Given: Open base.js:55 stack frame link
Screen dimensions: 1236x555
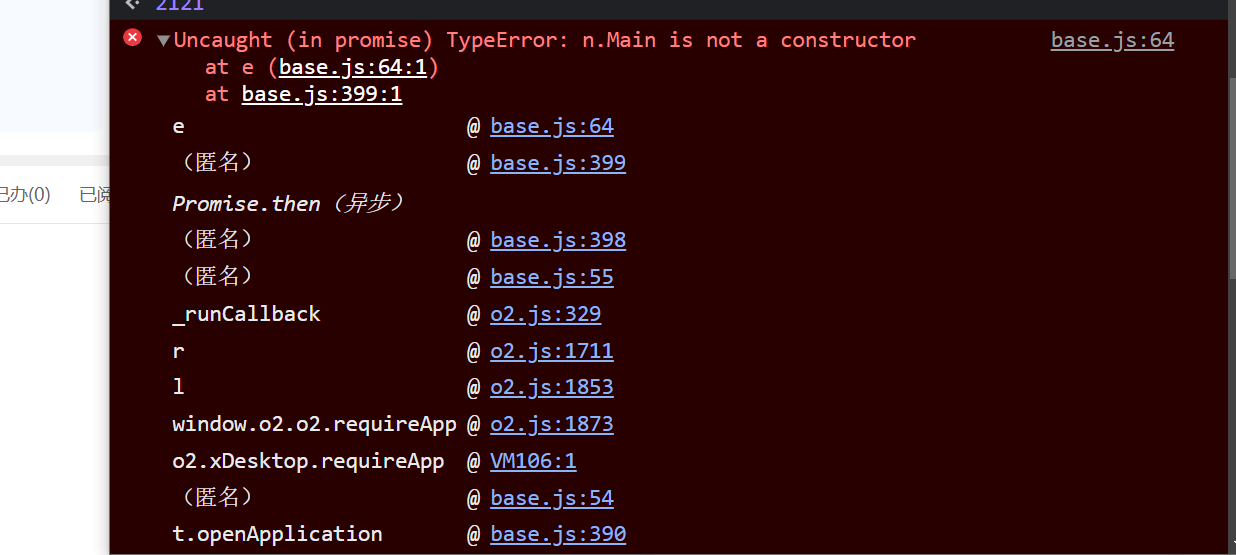Looking at the screenshot, I should pyautogui.click(x=552, y=277).
